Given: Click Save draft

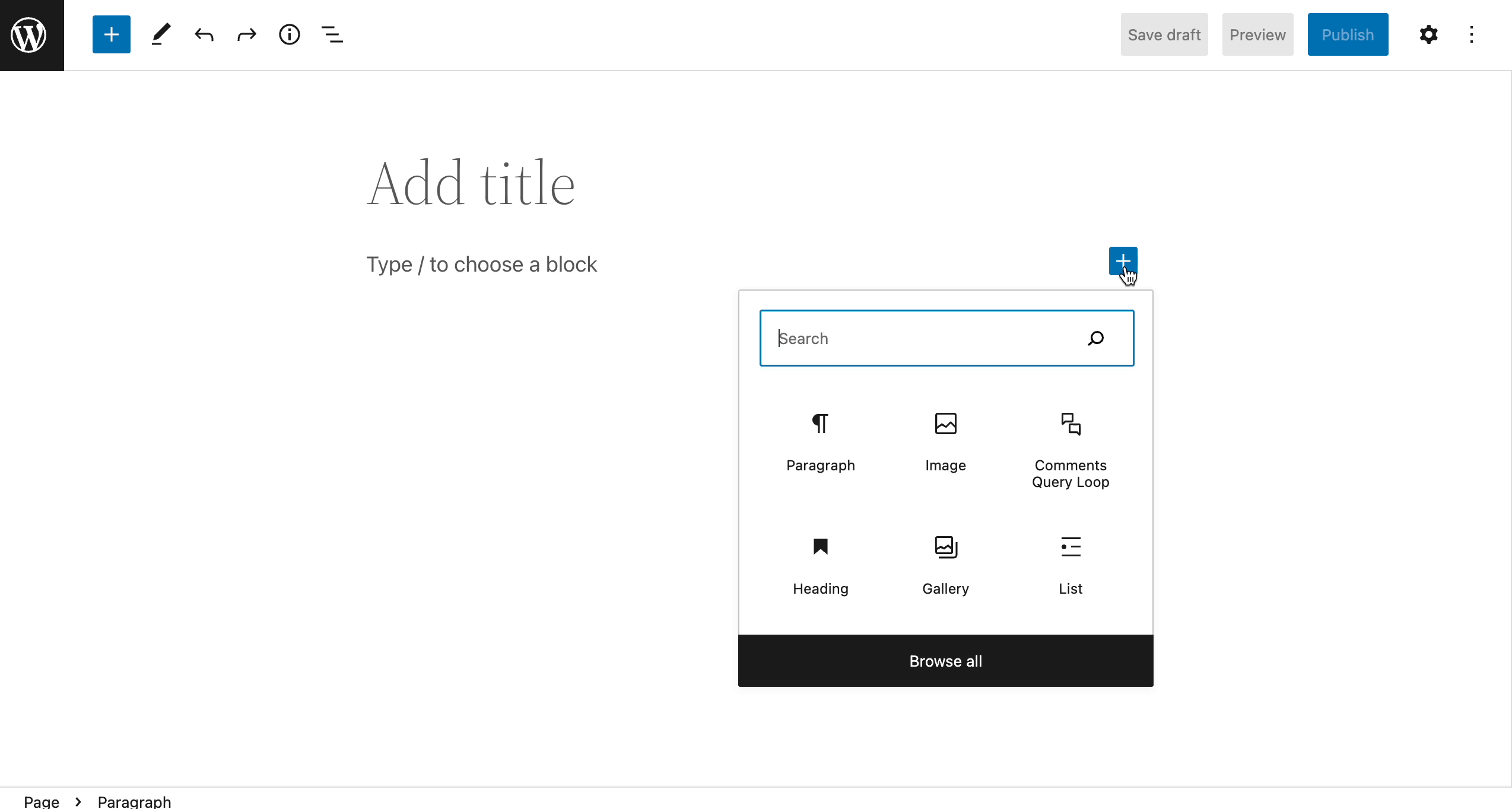Looking at the screenshot, I should (x=1164, y=34).
